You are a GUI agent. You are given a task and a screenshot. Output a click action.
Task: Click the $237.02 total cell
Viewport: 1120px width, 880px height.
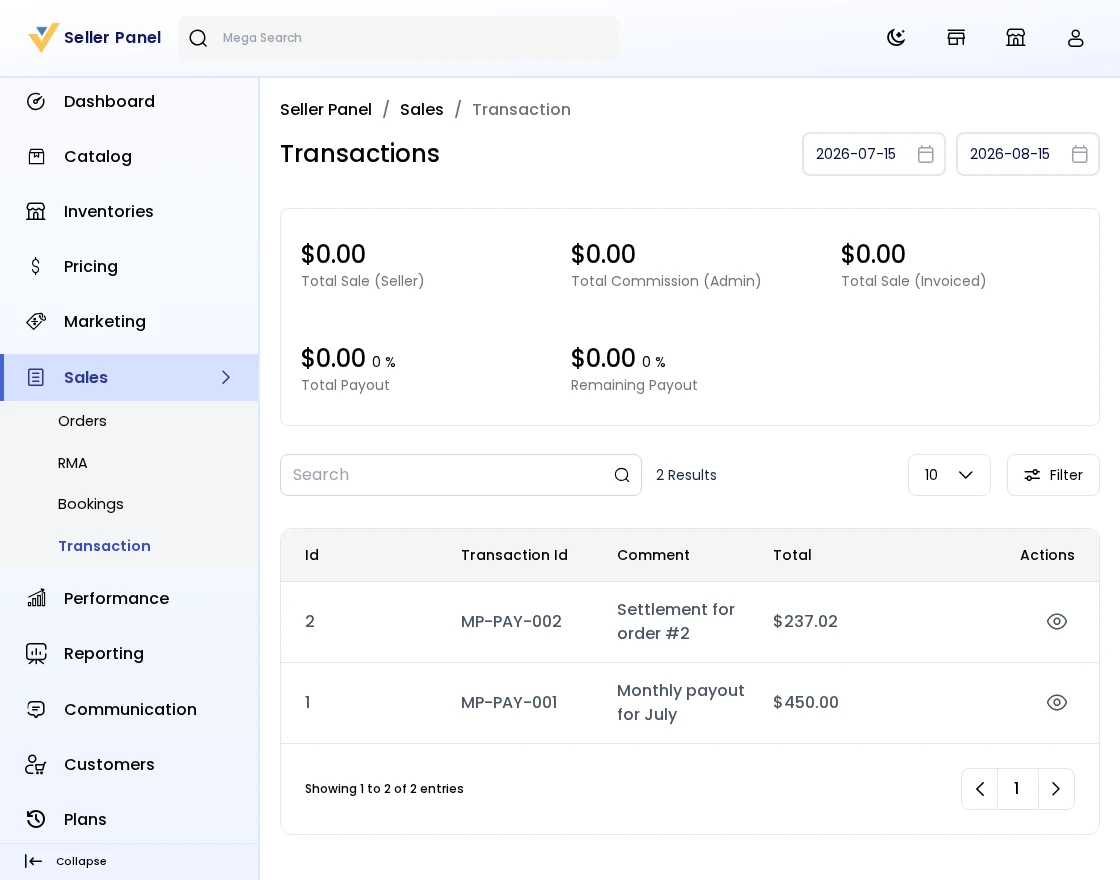pos(805,621)
